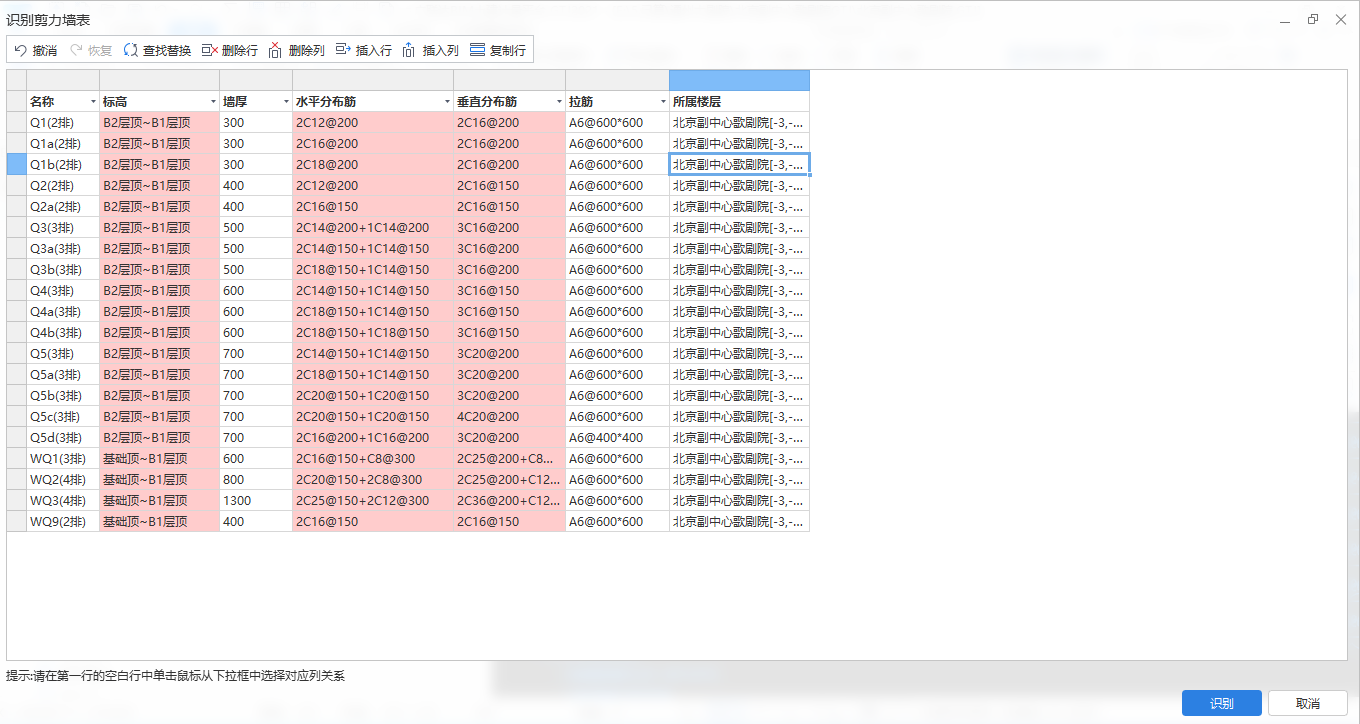Viewport: 1360px width, 724px height.
Task: Select the WQ9(2排) name cell
Action: click(63, 522)
